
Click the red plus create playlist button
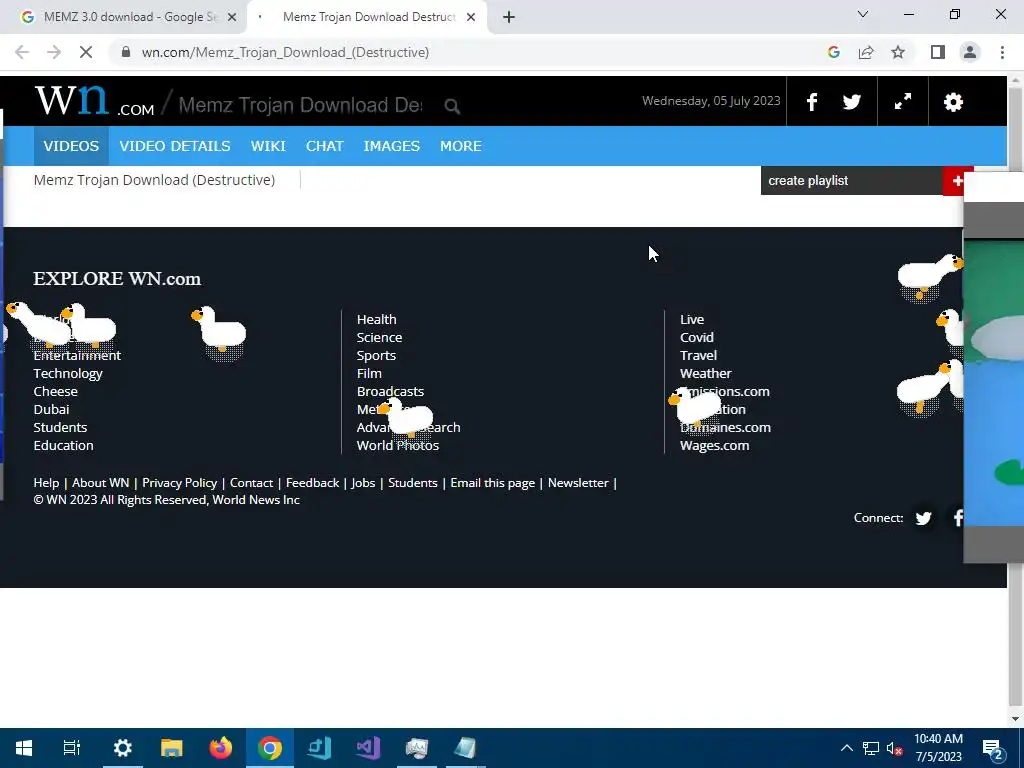click(x=957, y=181)
